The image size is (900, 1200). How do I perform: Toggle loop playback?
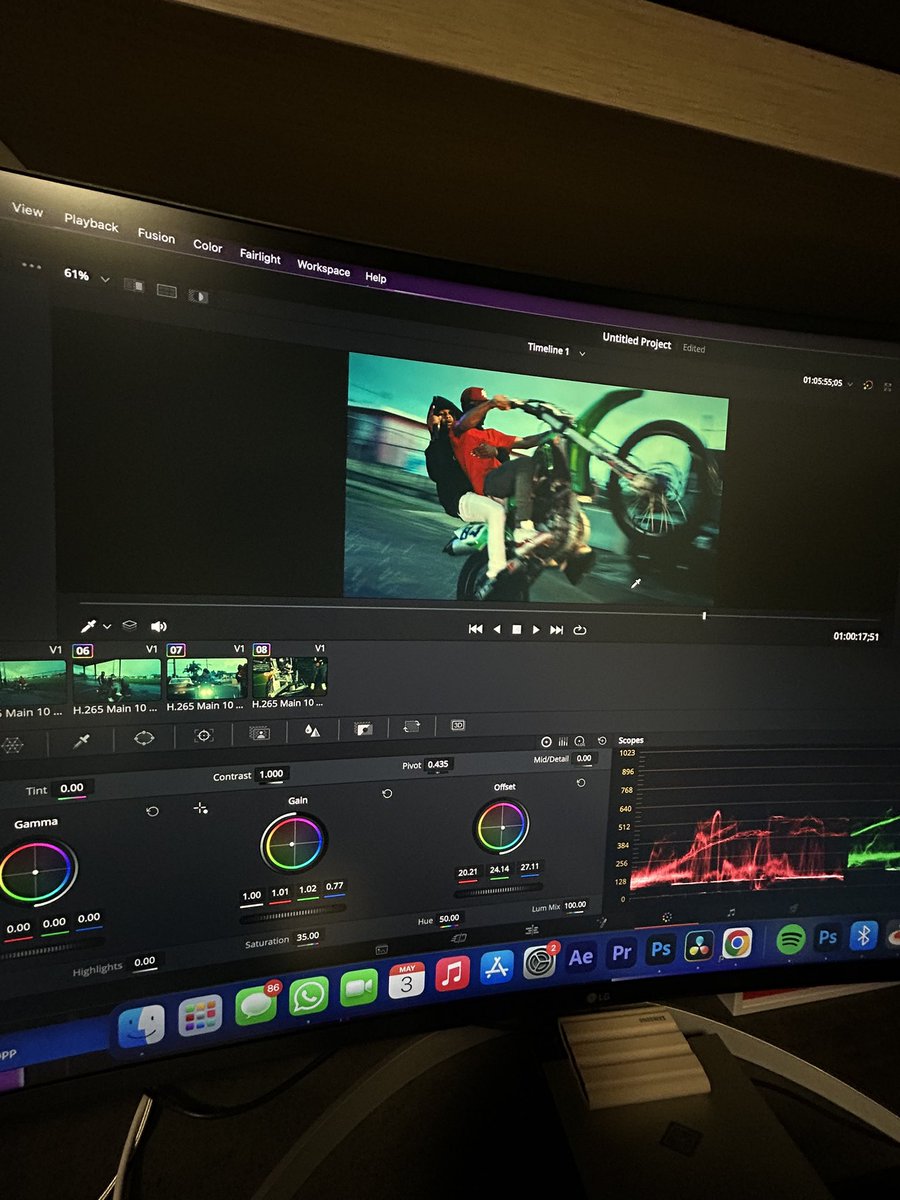[579, 630]
